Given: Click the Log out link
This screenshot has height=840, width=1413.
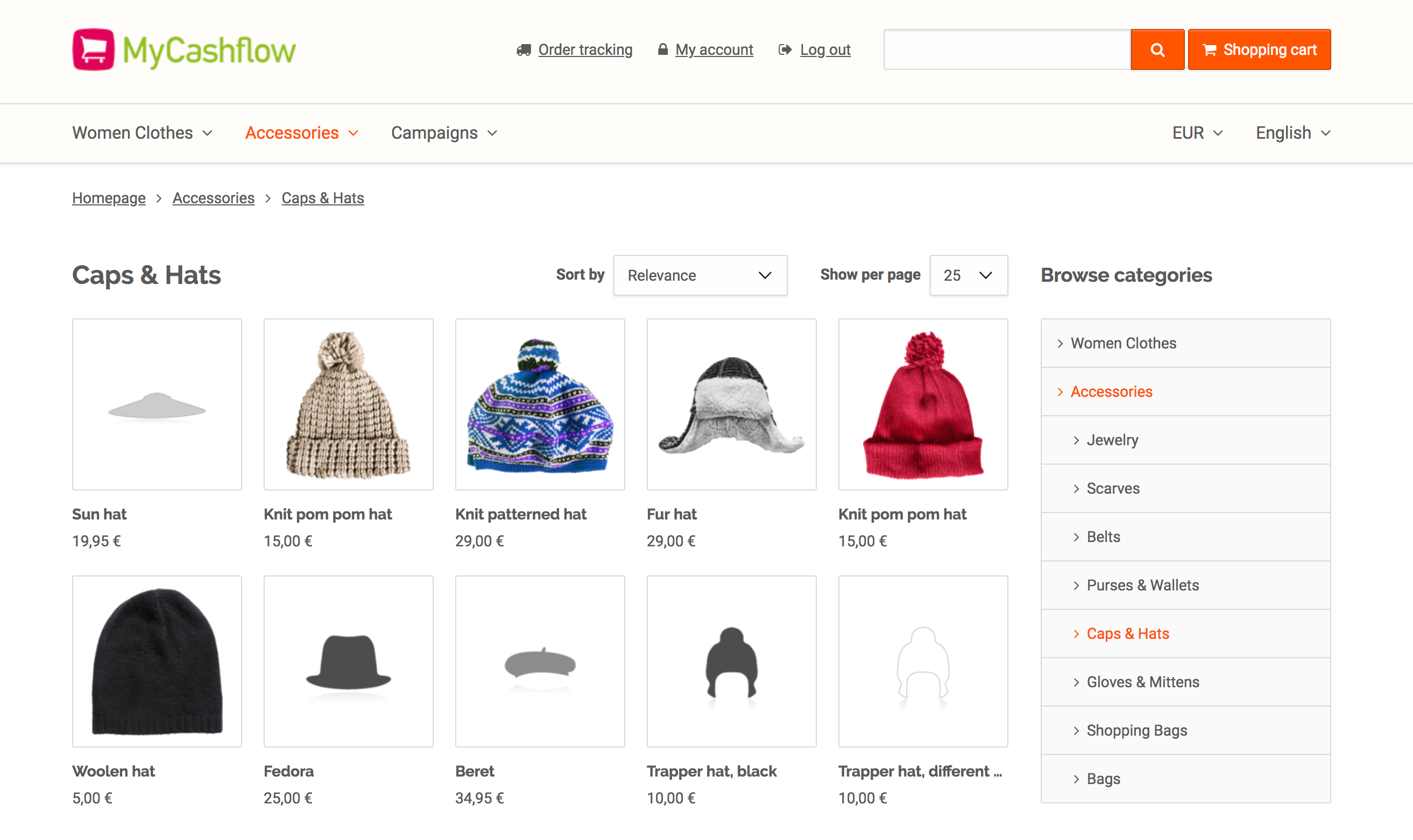Looking at the screenshot, I should [824, 50].
